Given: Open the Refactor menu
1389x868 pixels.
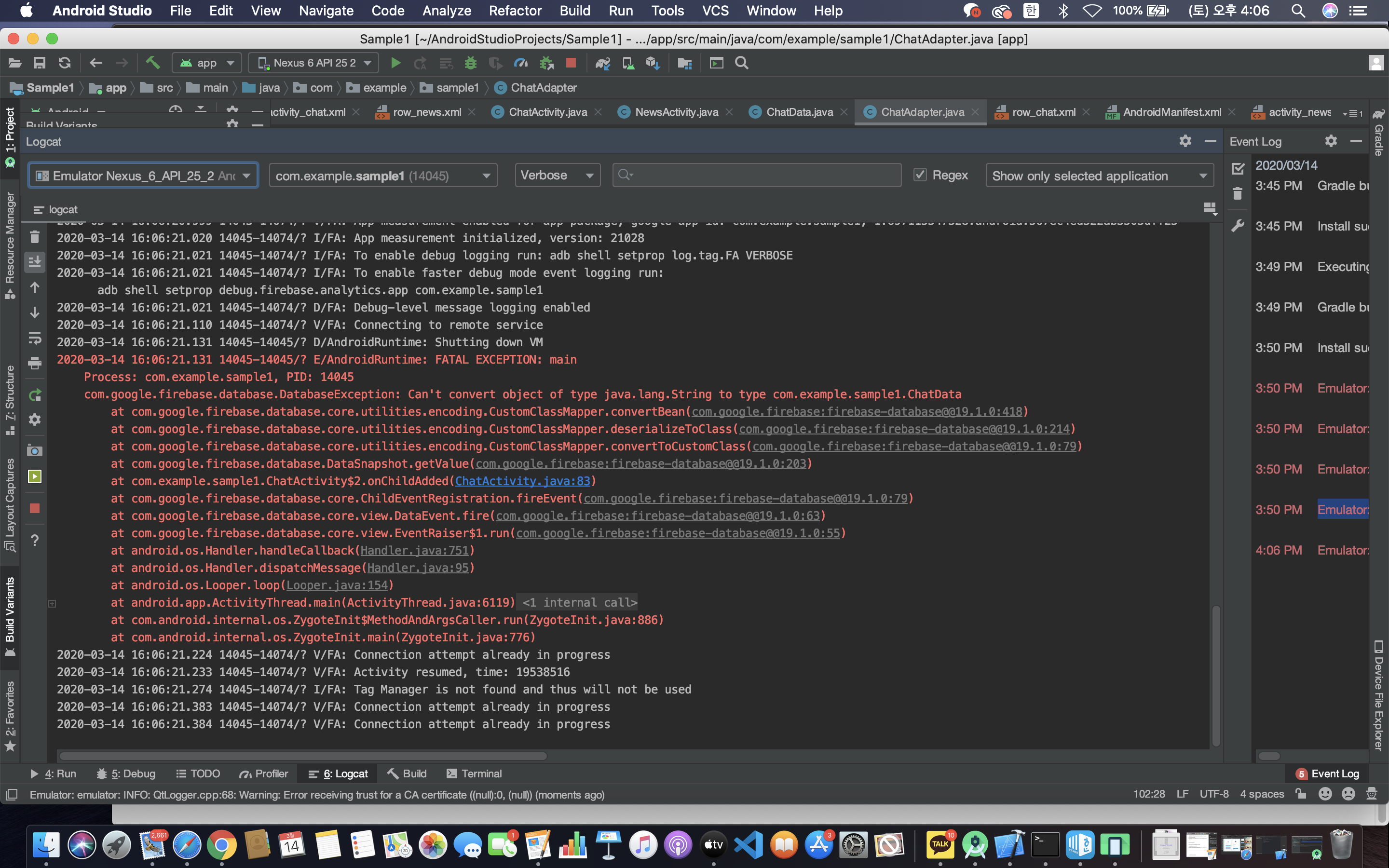Looking at the screenshot, I should point(515,10).
